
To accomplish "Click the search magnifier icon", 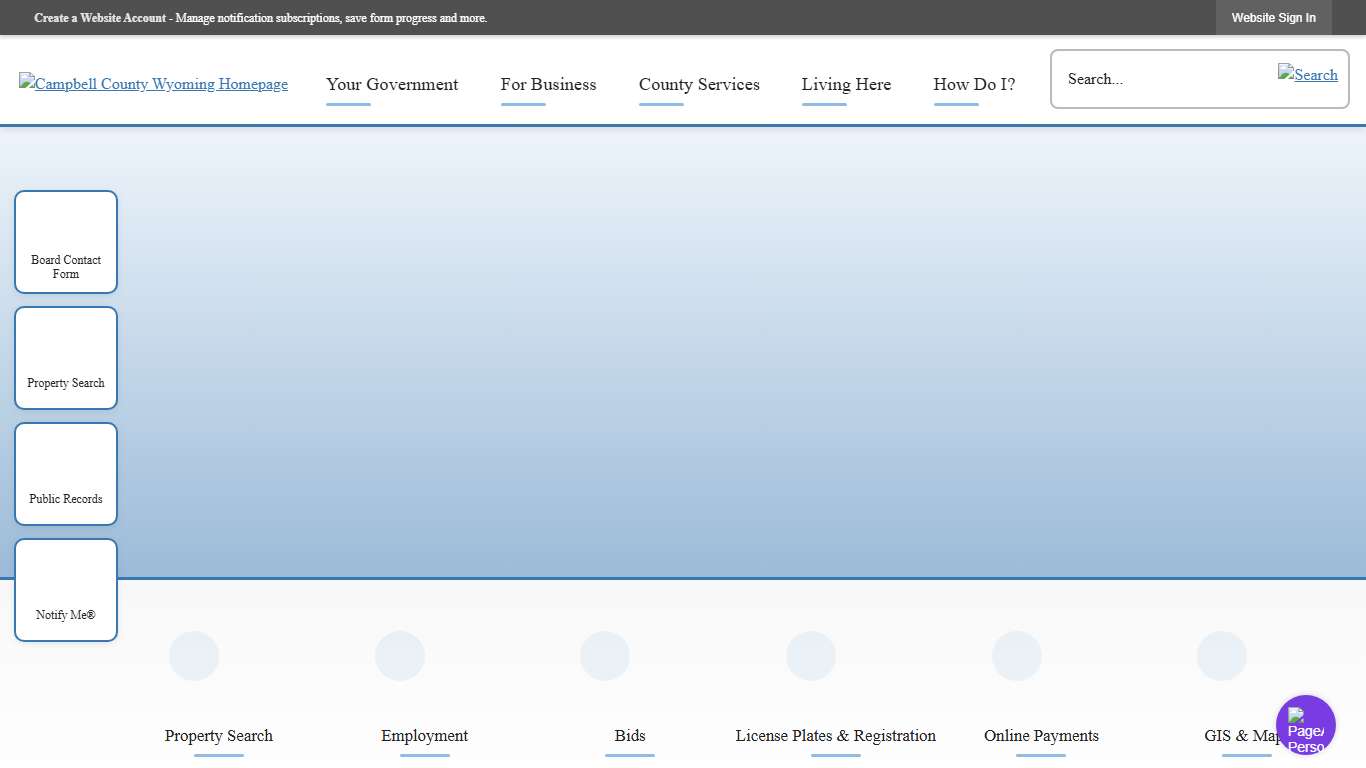I will point(1307,75).
